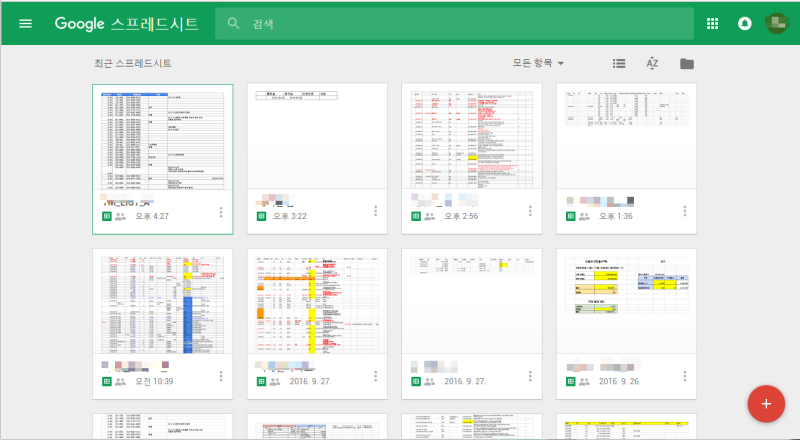Click shared people icon on 2016. 9. 26. card
Viewport: 800px width, 440px height.
click(584, 382)
